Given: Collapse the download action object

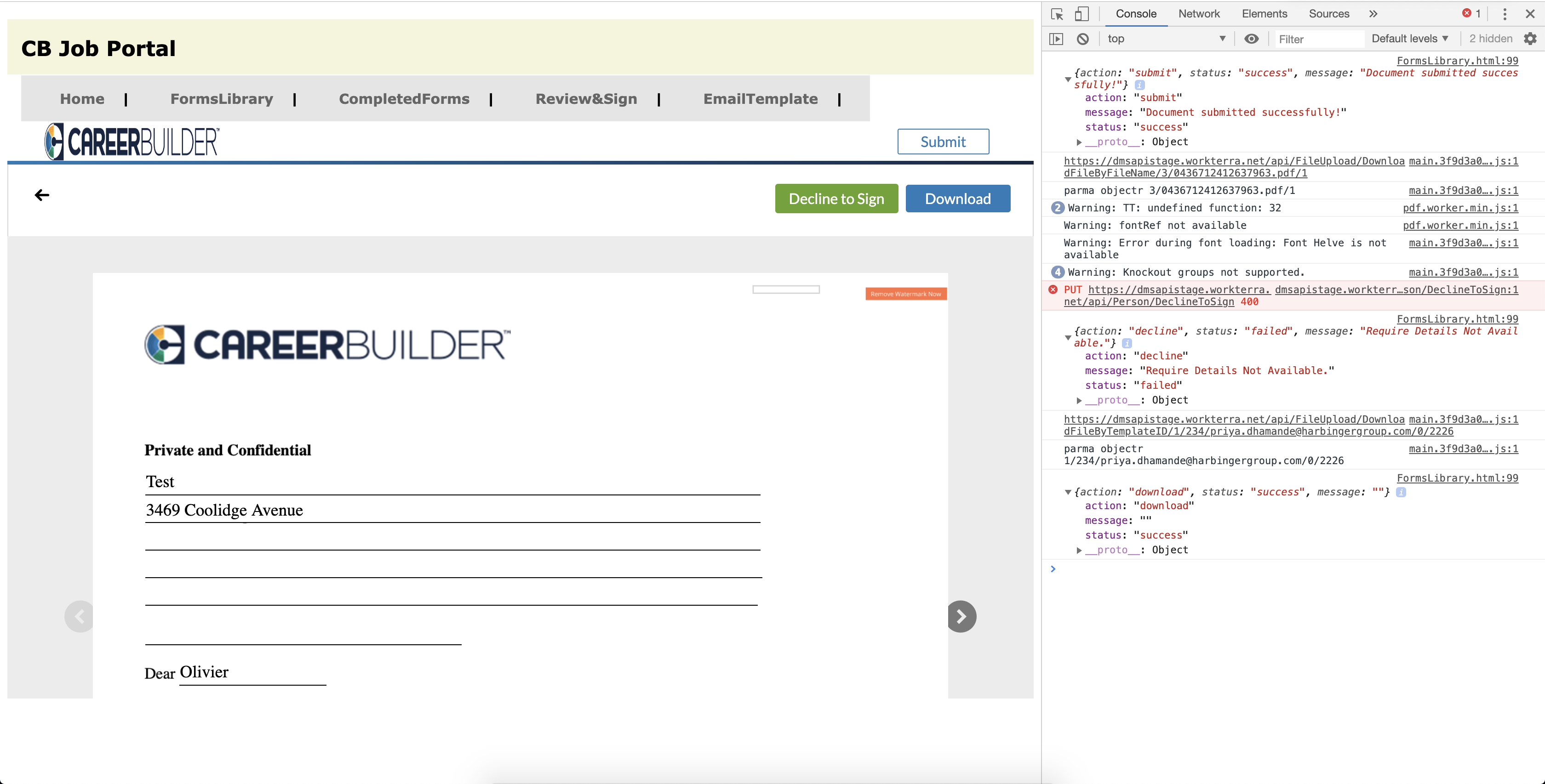Looking at the screenshot, I should [1068, 492].
